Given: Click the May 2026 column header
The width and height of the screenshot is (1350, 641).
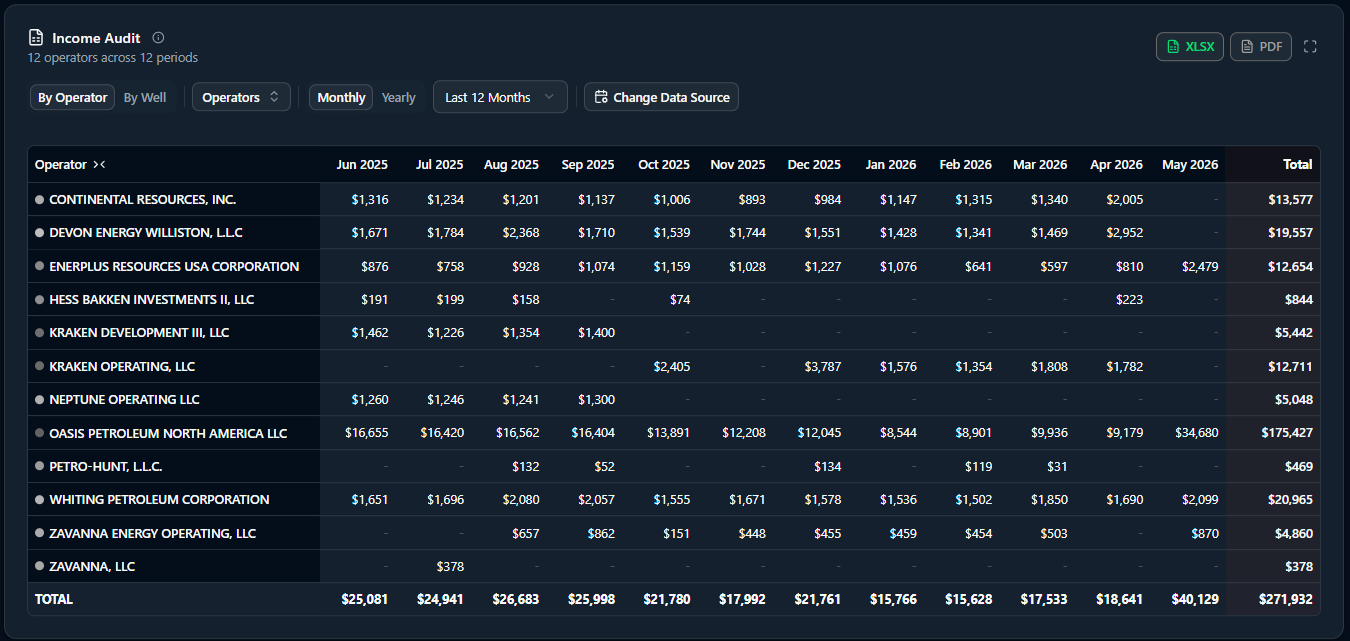Looking at the screenshot, I should coord(1190,165).
